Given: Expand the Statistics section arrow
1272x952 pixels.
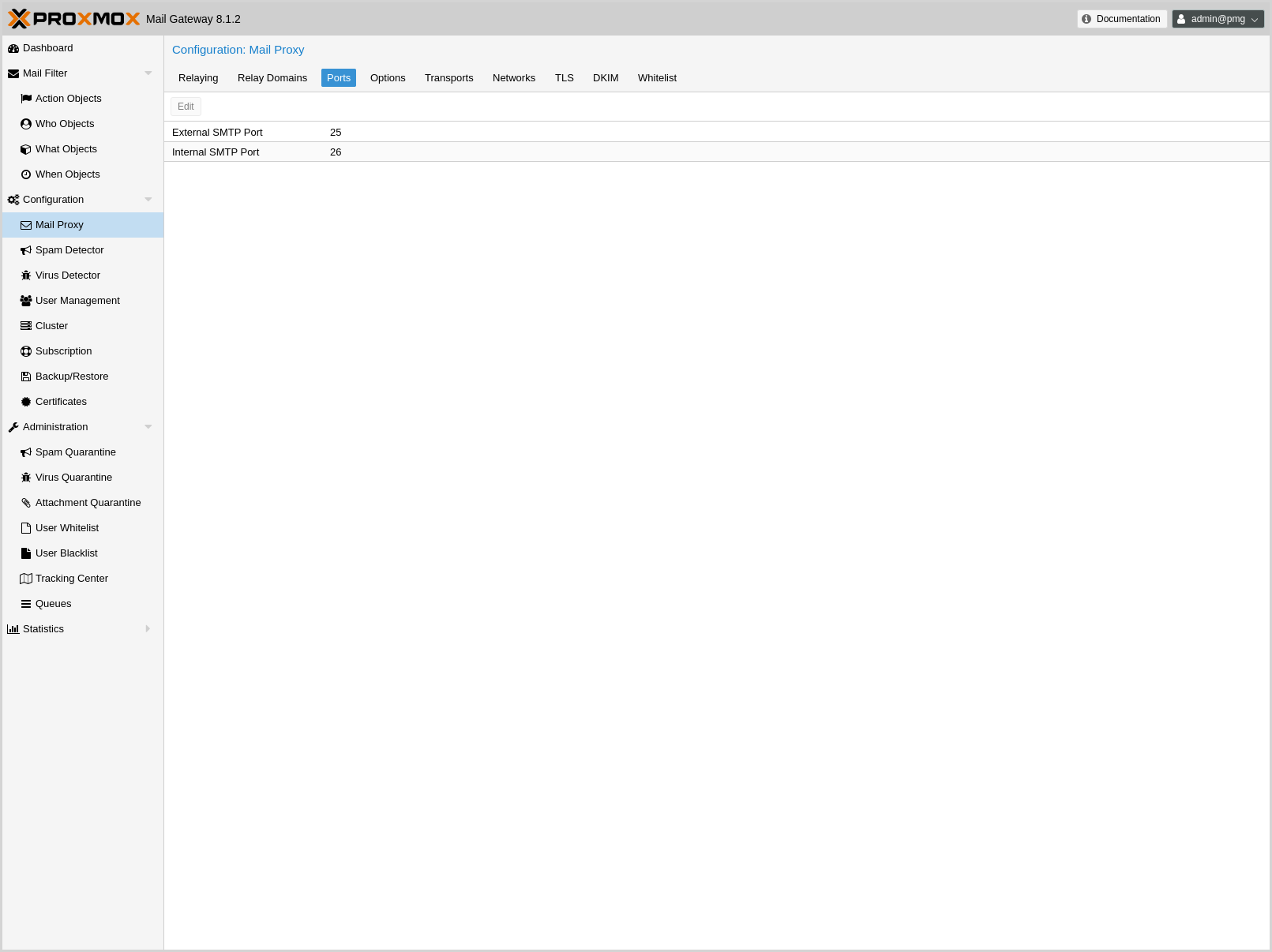Looking at the screenshot, I should pos(148,629).
